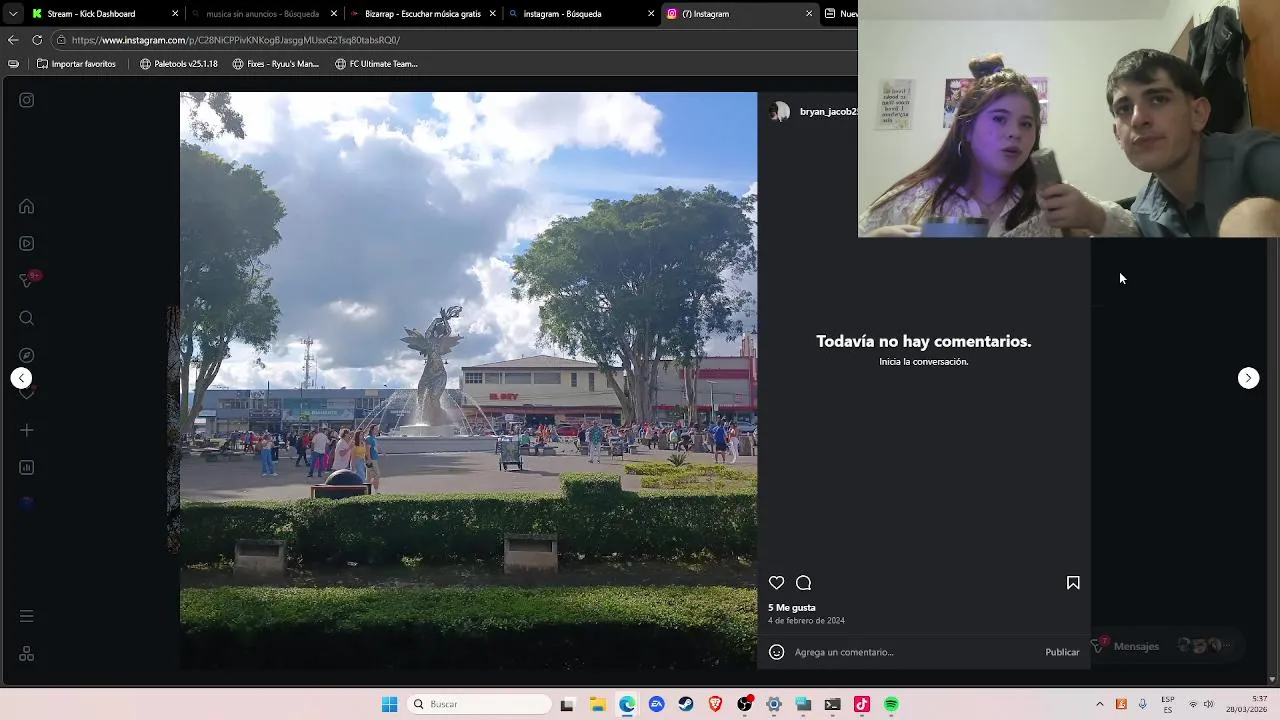Open the Mensajes floating panel
Screen dimensions: 1280x720
(1165, 646)
